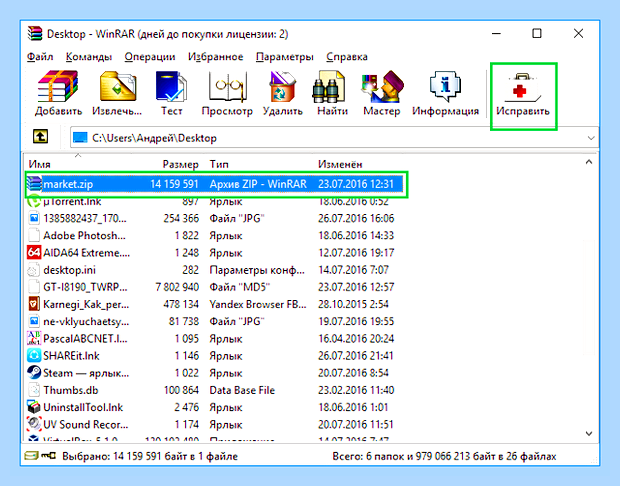Screen dimensions: 620x486
Task: Click the date 28.10.2015 2:54
Action: 353,304
